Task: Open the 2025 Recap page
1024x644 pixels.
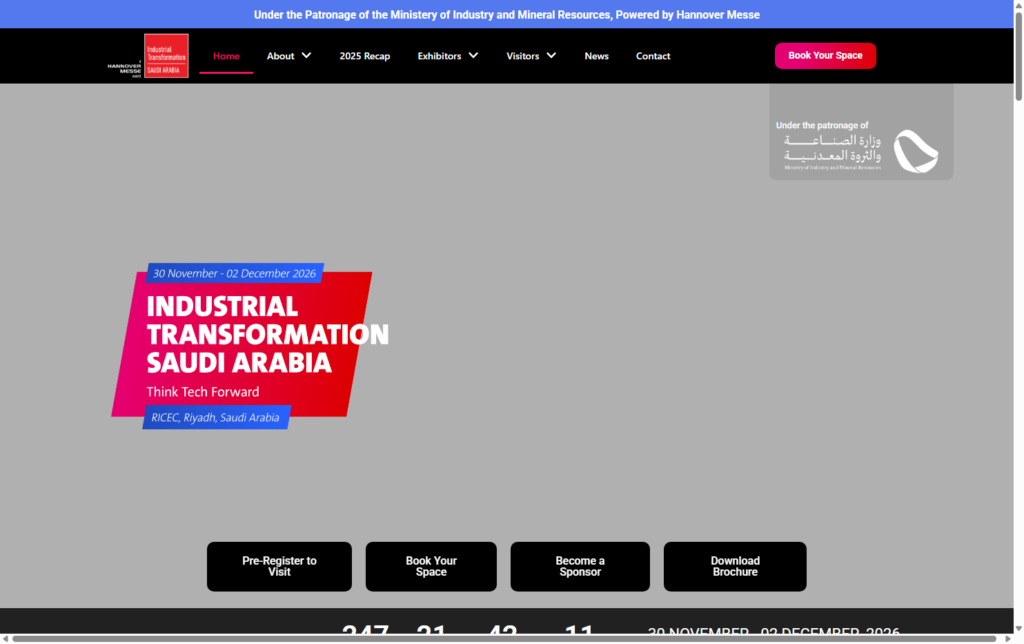Action: tap(364, 56)
